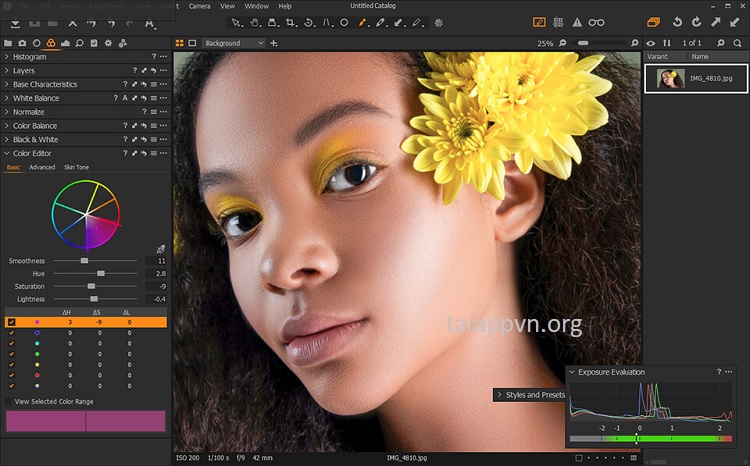Switch to the Skin Tone tab

(x=77, y=167)
